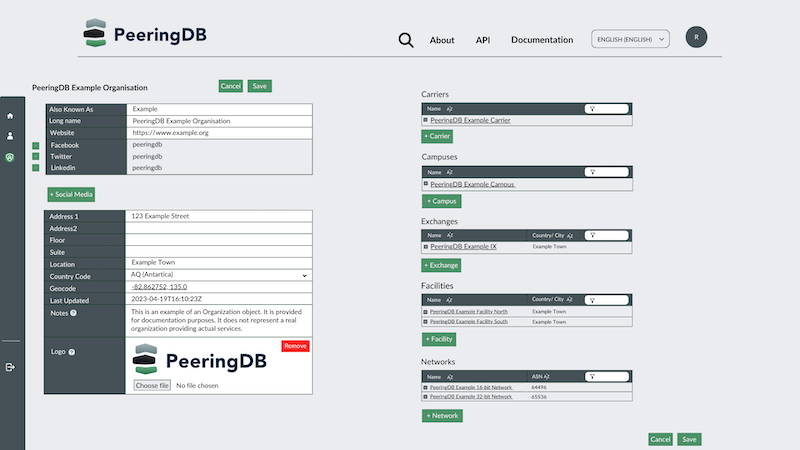This screenshot has width=800, height=450.
Task: Add a new Carrier
Action: [x=437, y=136]
